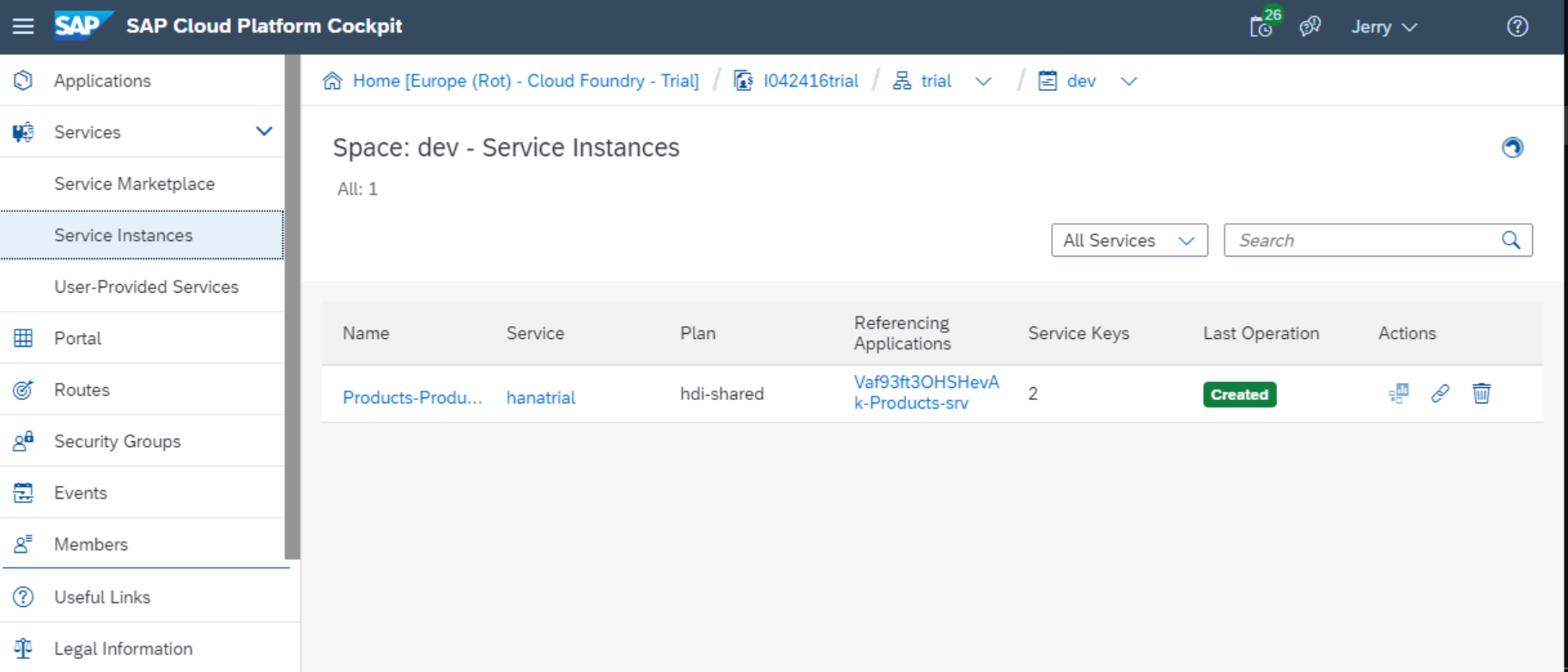Open Portal in the sidebar
Screen dimensions: 1568x672
coord(142,338)
